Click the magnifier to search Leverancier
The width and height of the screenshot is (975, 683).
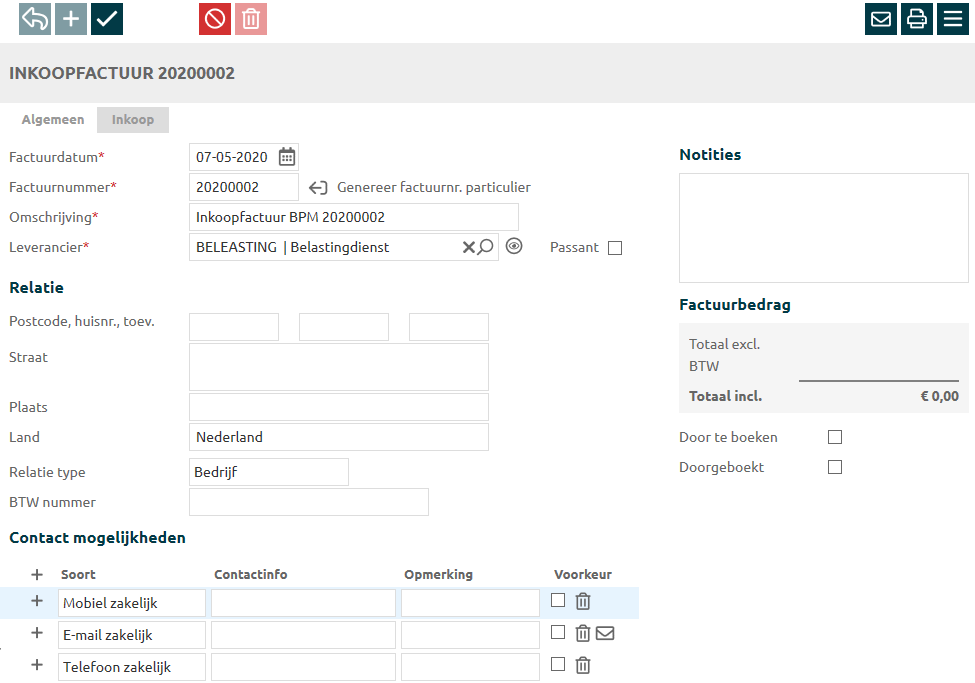coord(486,247)
